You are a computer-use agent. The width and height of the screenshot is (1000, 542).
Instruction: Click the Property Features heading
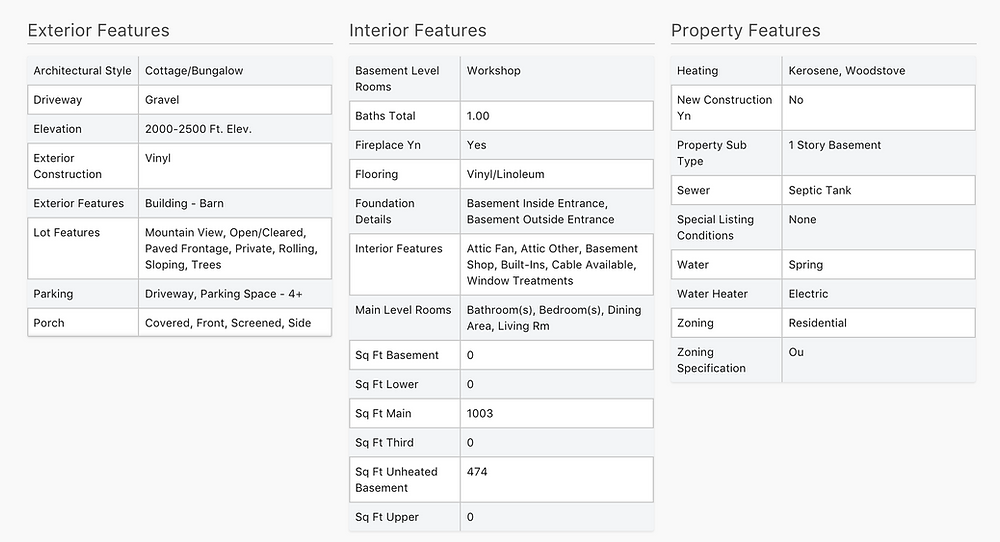(x=746, y=30)
